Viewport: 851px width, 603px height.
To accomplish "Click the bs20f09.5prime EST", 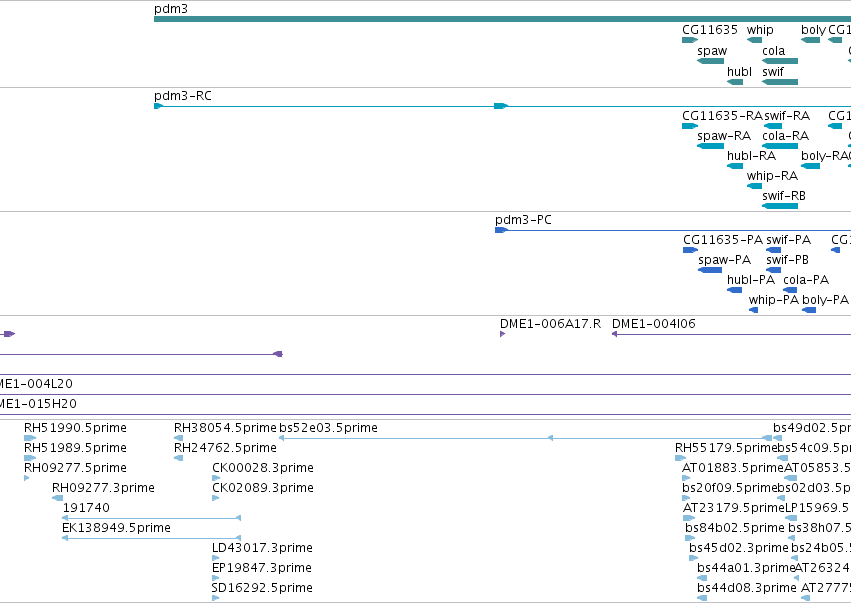I will click(687, 498).
